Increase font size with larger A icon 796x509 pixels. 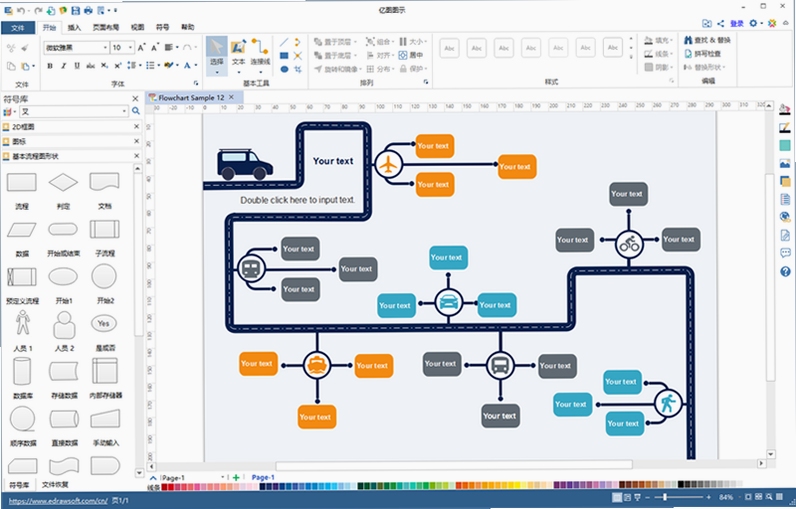tap(142, 47)
